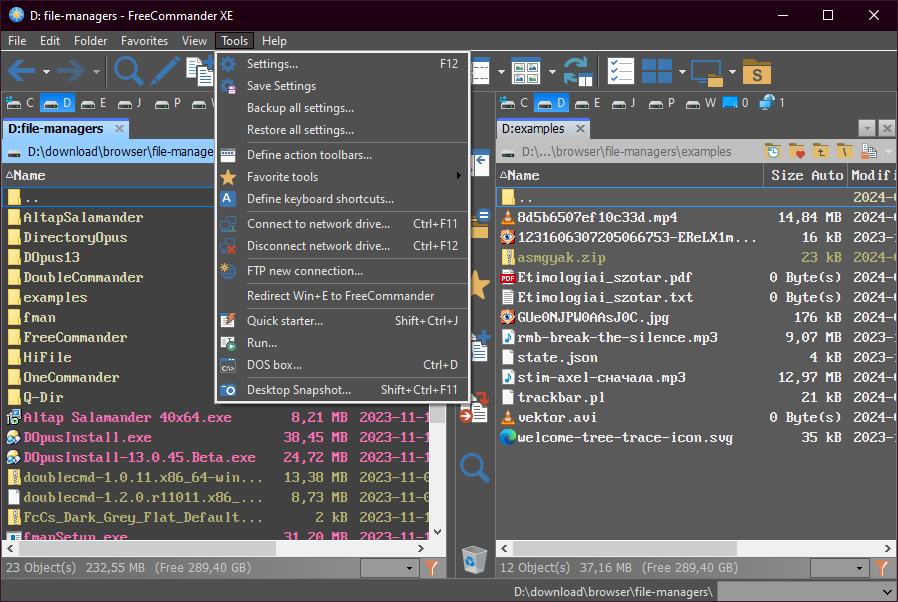Select drive C in left panel drive bar
This screenshot has height=602, width=898.
click(x=20, y=103)
